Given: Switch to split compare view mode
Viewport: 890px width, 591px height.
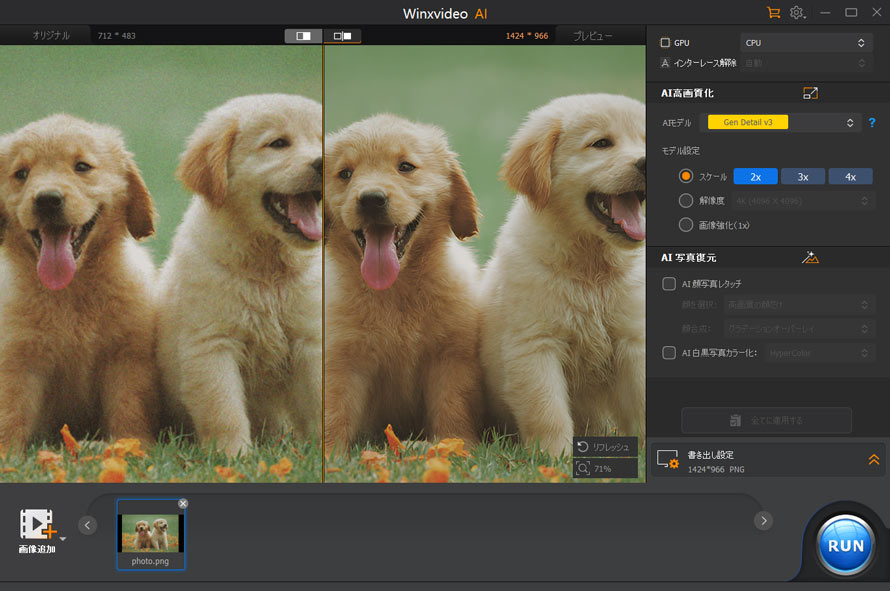Looking at the screenshot, I should (303, 36).
